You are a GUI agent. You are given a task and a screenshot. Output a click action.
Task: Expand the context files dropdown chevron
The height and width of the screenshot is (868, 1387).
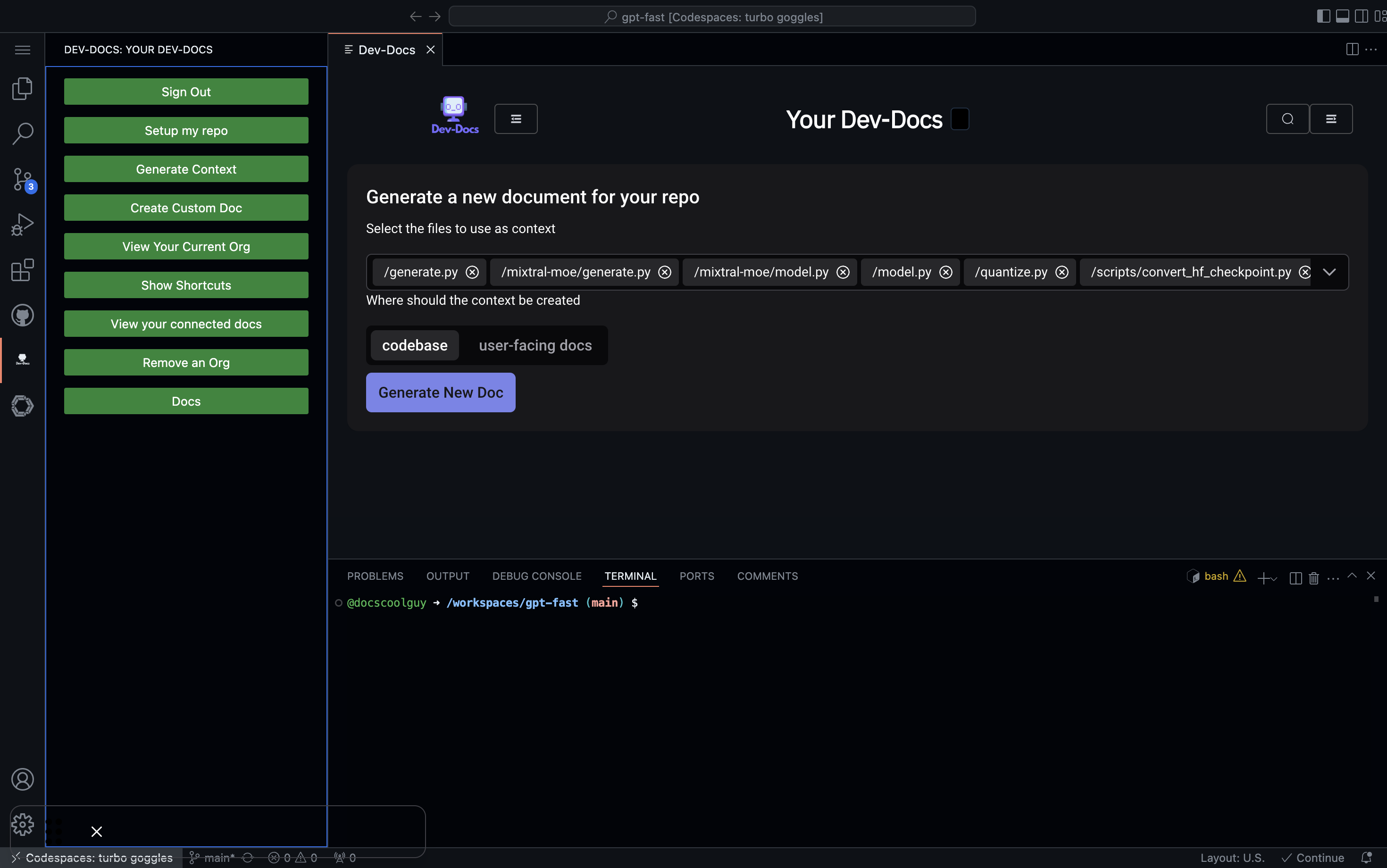tap(1329, 272)
